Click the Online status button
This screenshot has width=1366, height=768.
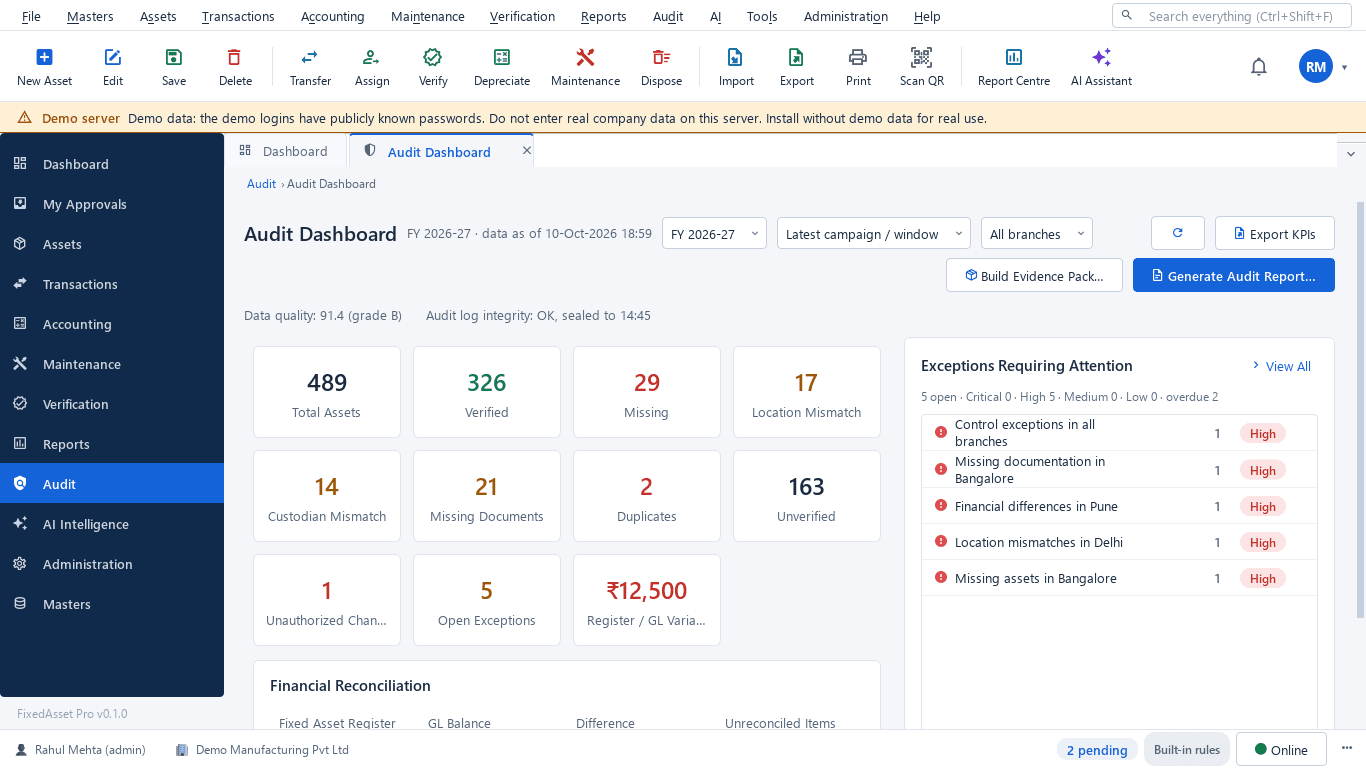[x=1281, y=750]
